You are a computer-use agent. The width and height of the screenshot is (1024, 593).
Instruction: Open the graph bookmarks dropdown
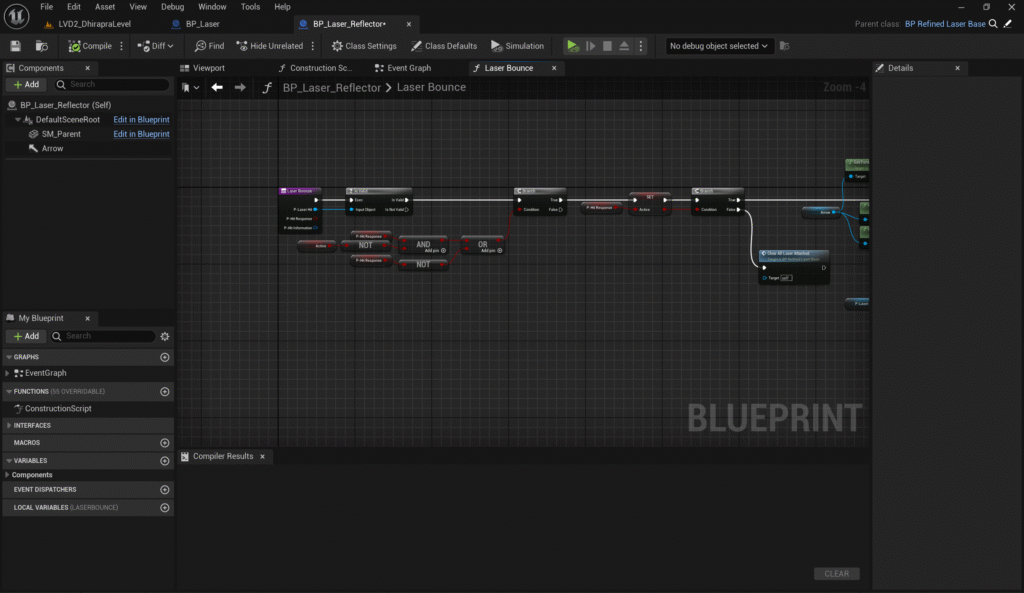(190, 88)
